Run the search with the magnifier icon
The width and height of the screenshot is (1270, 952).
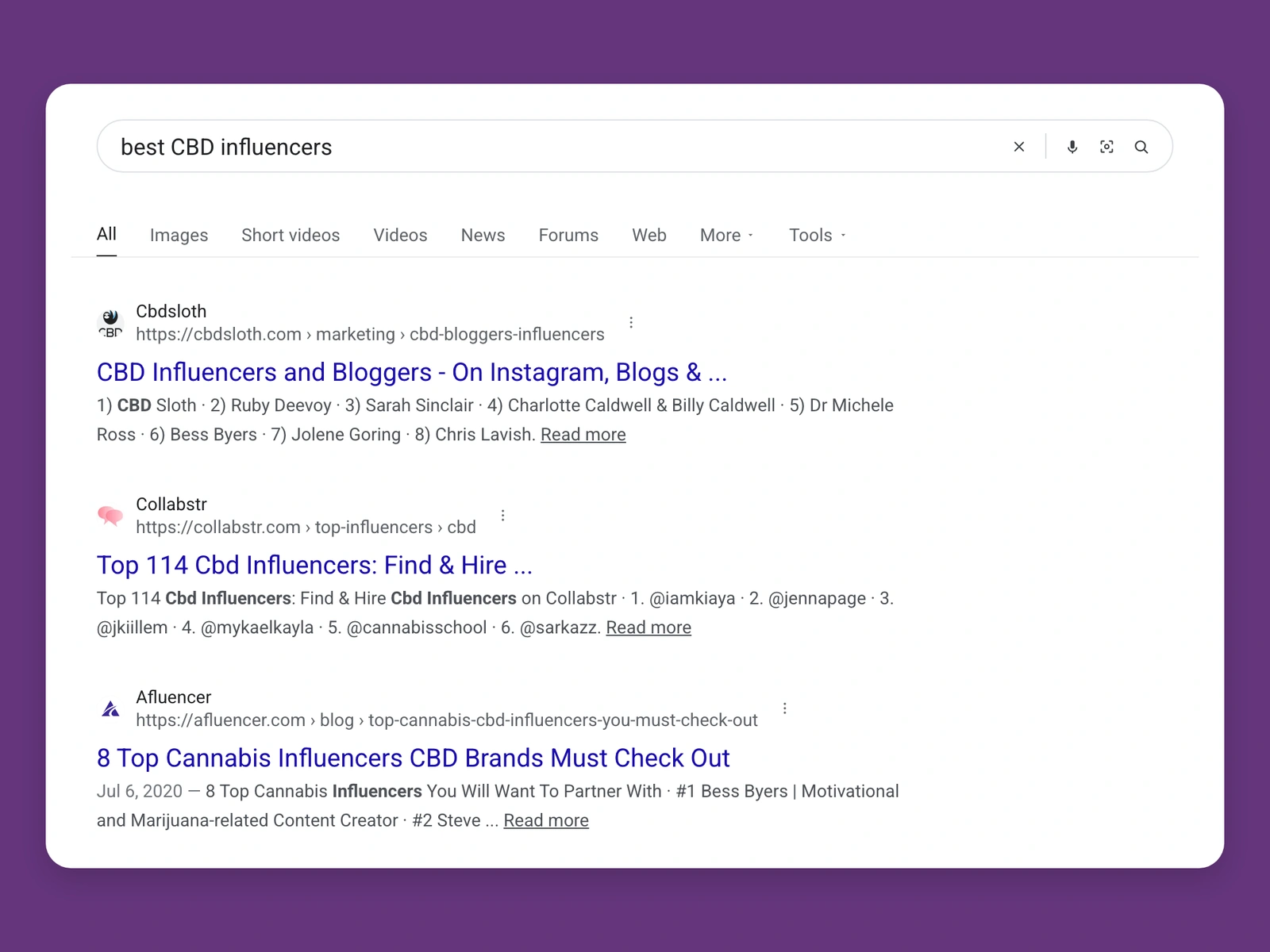(x=1141, y=147)
